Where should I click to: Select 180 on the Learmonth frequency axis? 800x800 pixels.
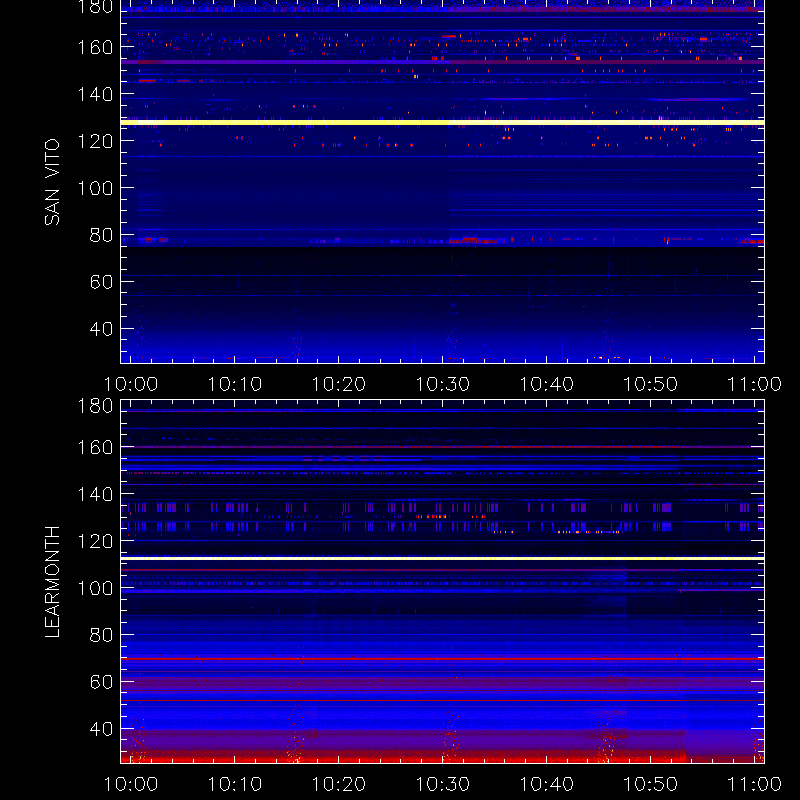pyautogui.click(x=95, y=406)
